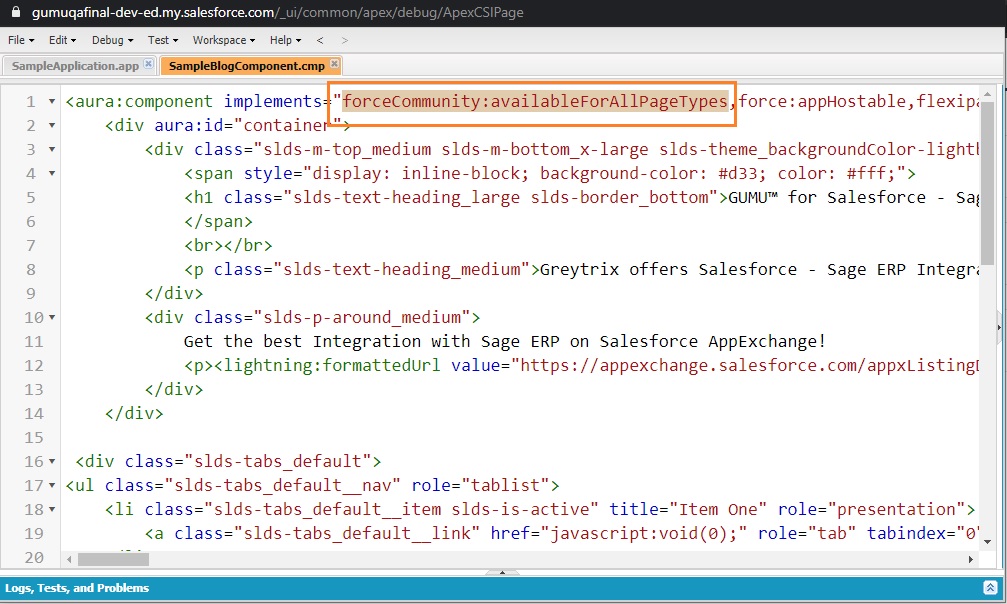
Task: Open the Test menu
Action: (162, 40)
